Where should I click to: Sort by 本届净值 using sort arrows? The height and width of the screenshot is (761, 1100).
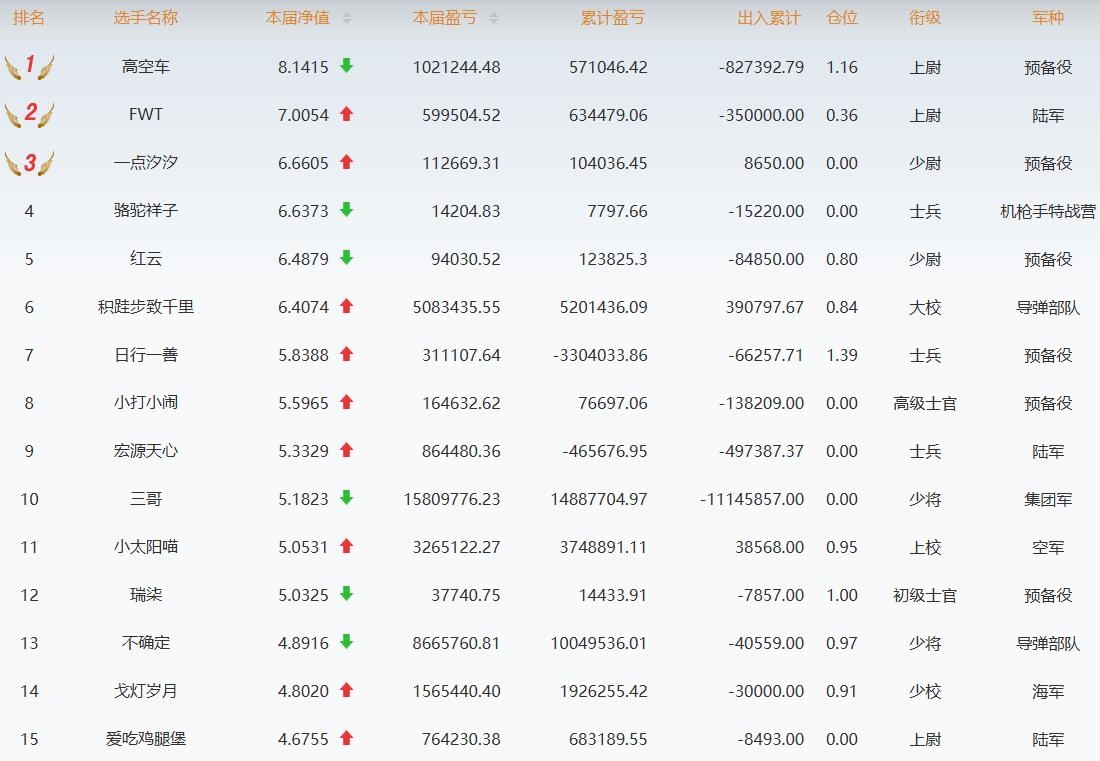coord(347,18)
